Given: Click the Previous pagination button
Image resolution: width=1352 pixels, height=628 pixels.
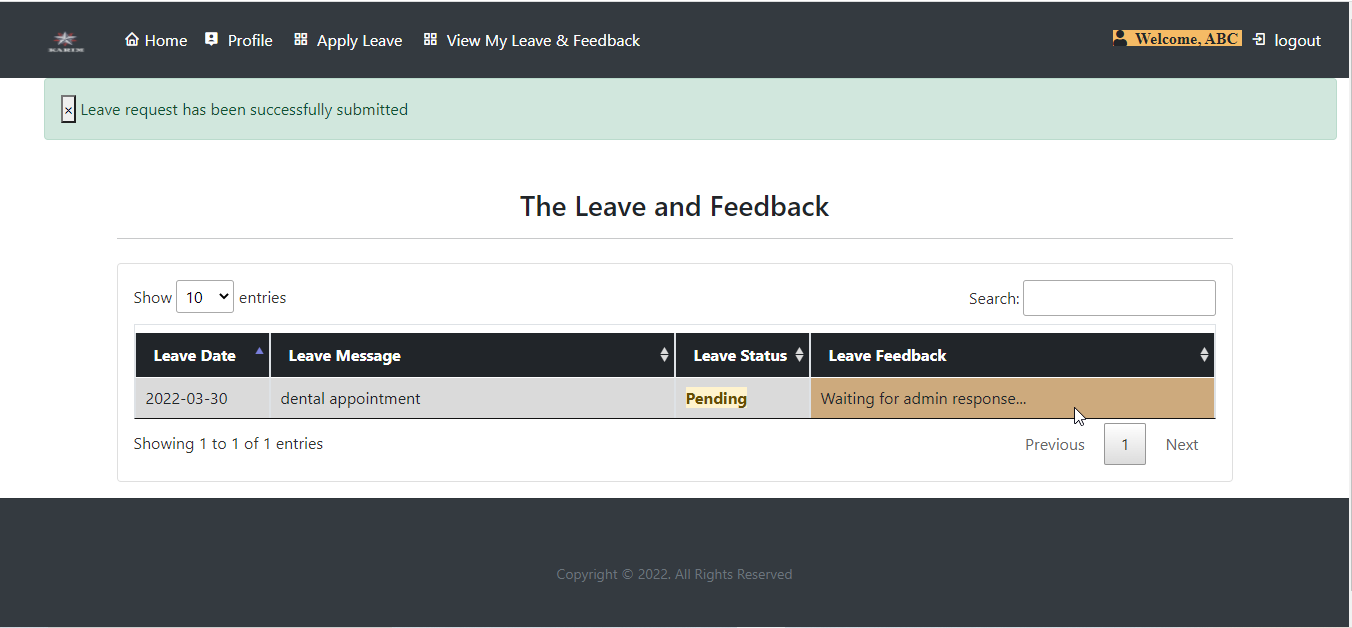Looking at the screenshot, I should click(x=1054, y=444).
